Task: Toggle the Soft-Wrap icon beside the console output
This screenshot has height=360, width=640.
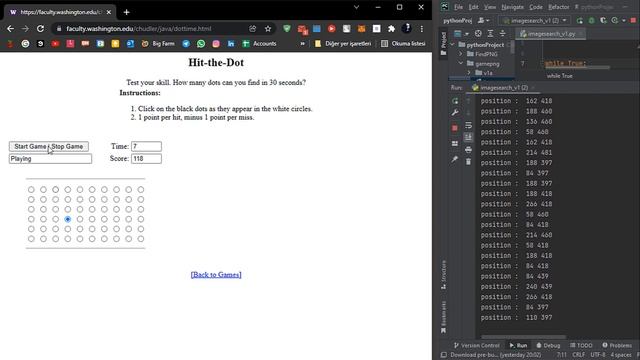Action: pos(469,125)
